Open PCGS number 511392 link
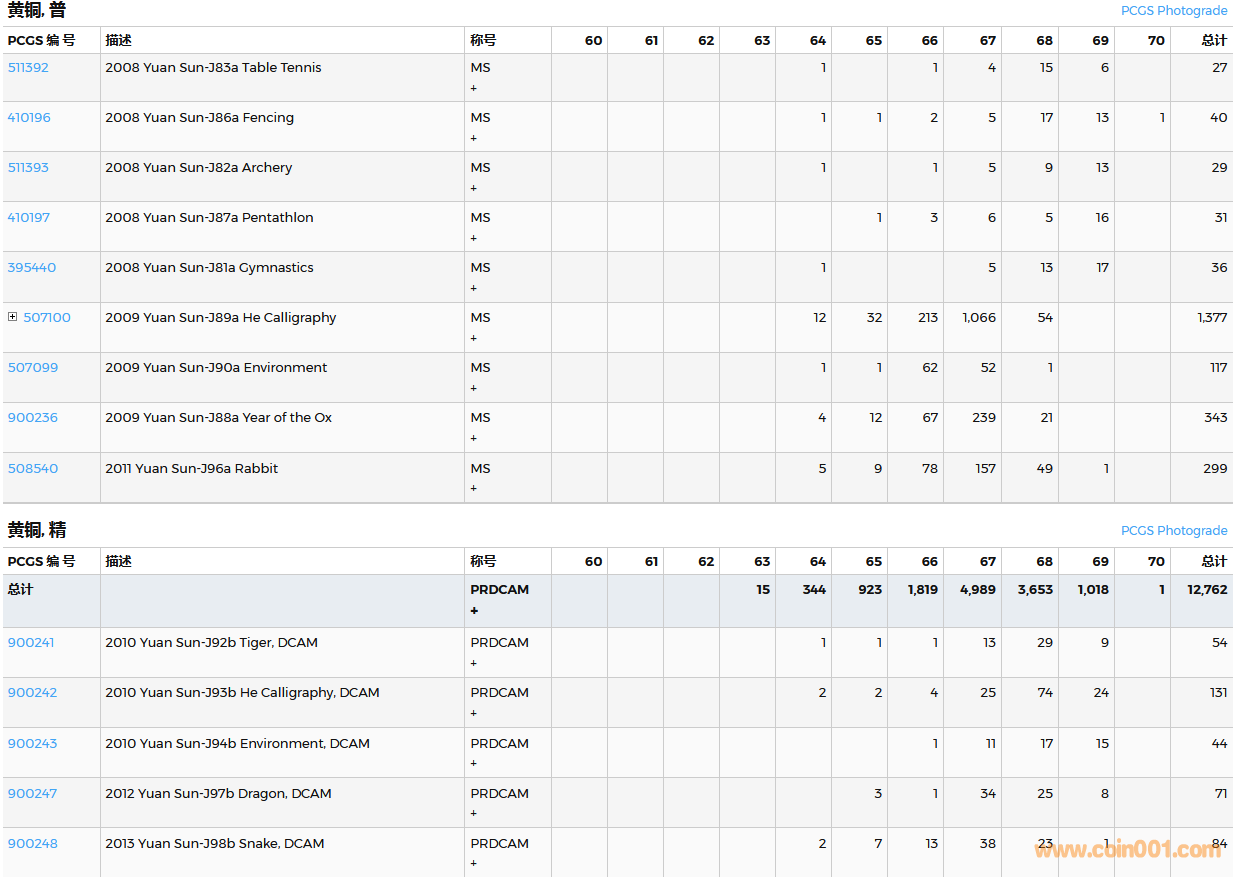 pos(28,68)
